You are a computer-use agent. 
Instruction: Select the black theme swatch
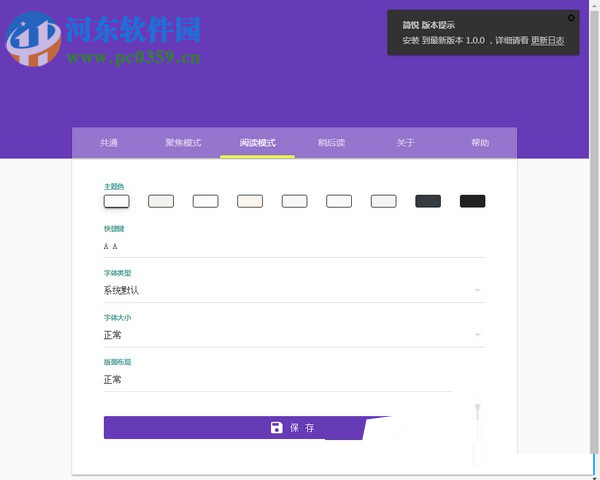[473, 201]
